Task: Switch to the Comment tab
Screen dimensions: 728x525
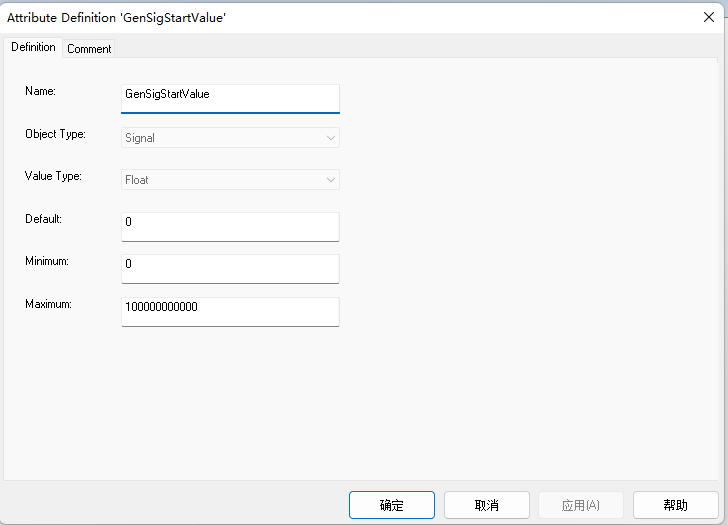Action: coord(89,49)
